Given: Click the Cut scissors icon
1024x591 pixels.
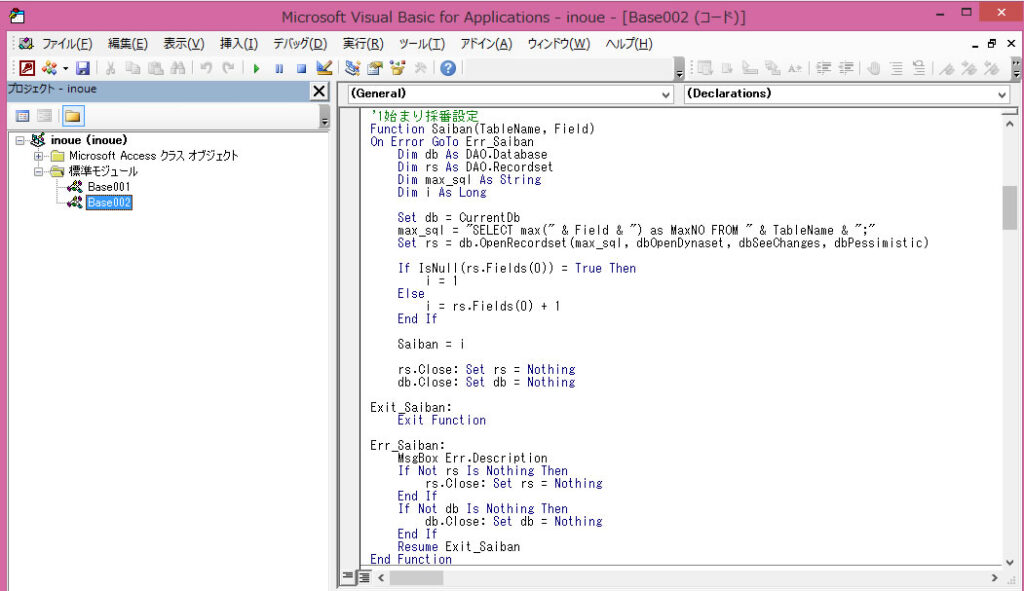Looking at the screenshot, I should [x=110, y=68].
